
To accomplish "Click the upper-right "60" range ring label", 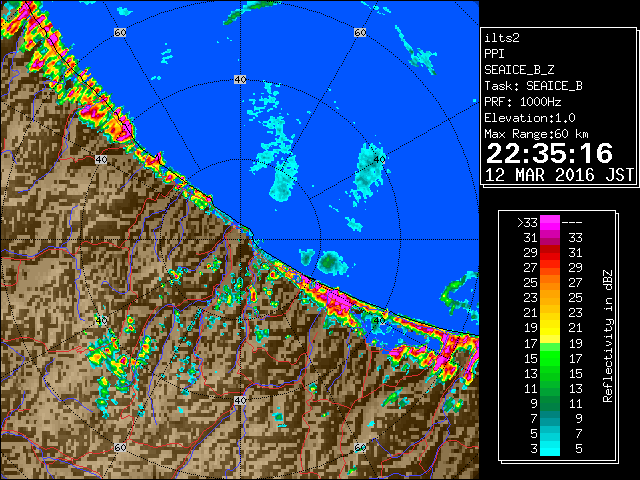I will pyautogui.click(x=360, y=32).
